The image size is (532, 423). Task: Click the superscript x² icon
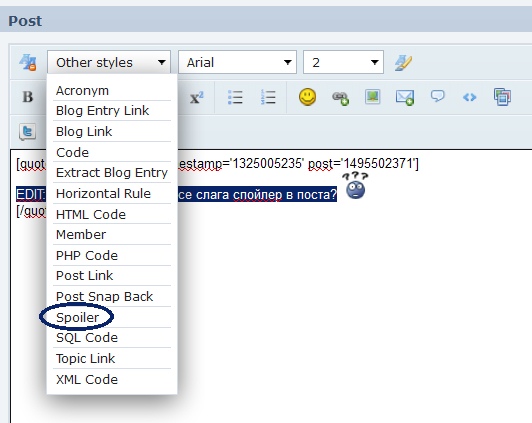point(197,98)
